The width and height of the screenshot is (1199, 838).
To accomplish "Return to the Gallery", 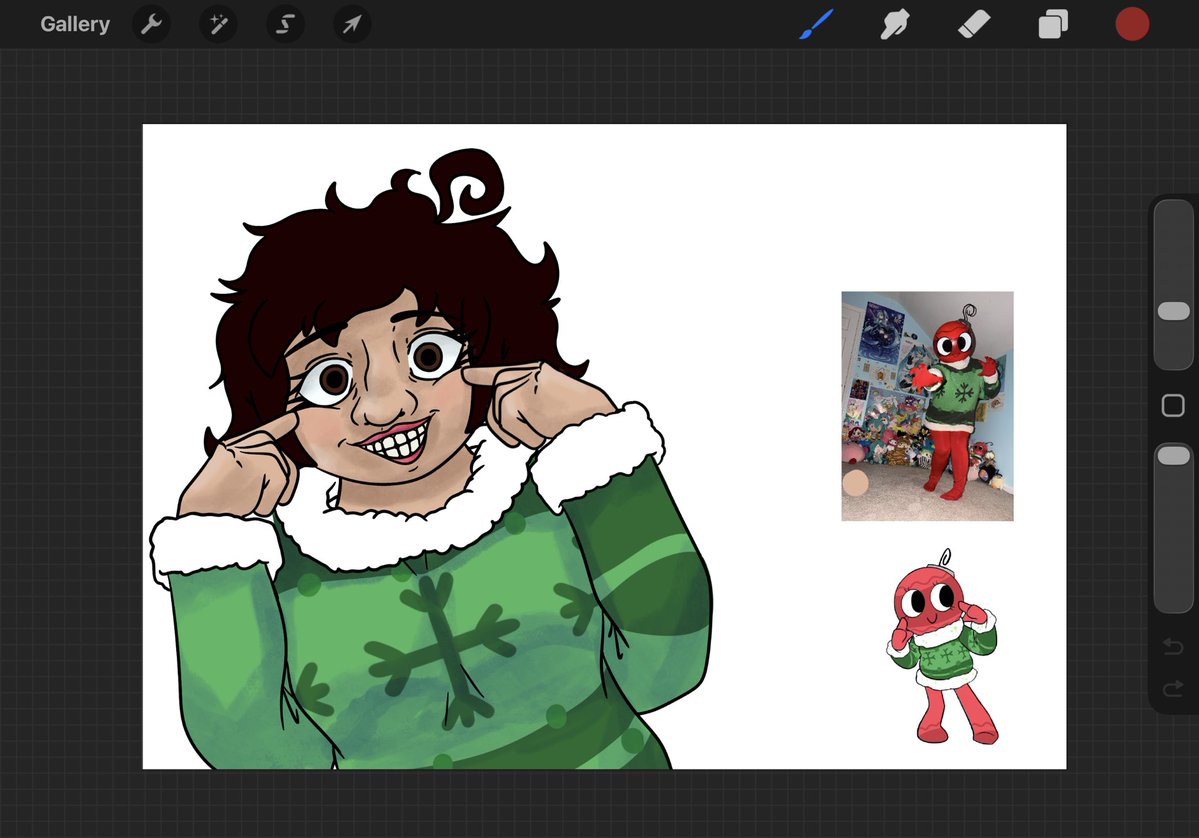I will pos(75,24).
